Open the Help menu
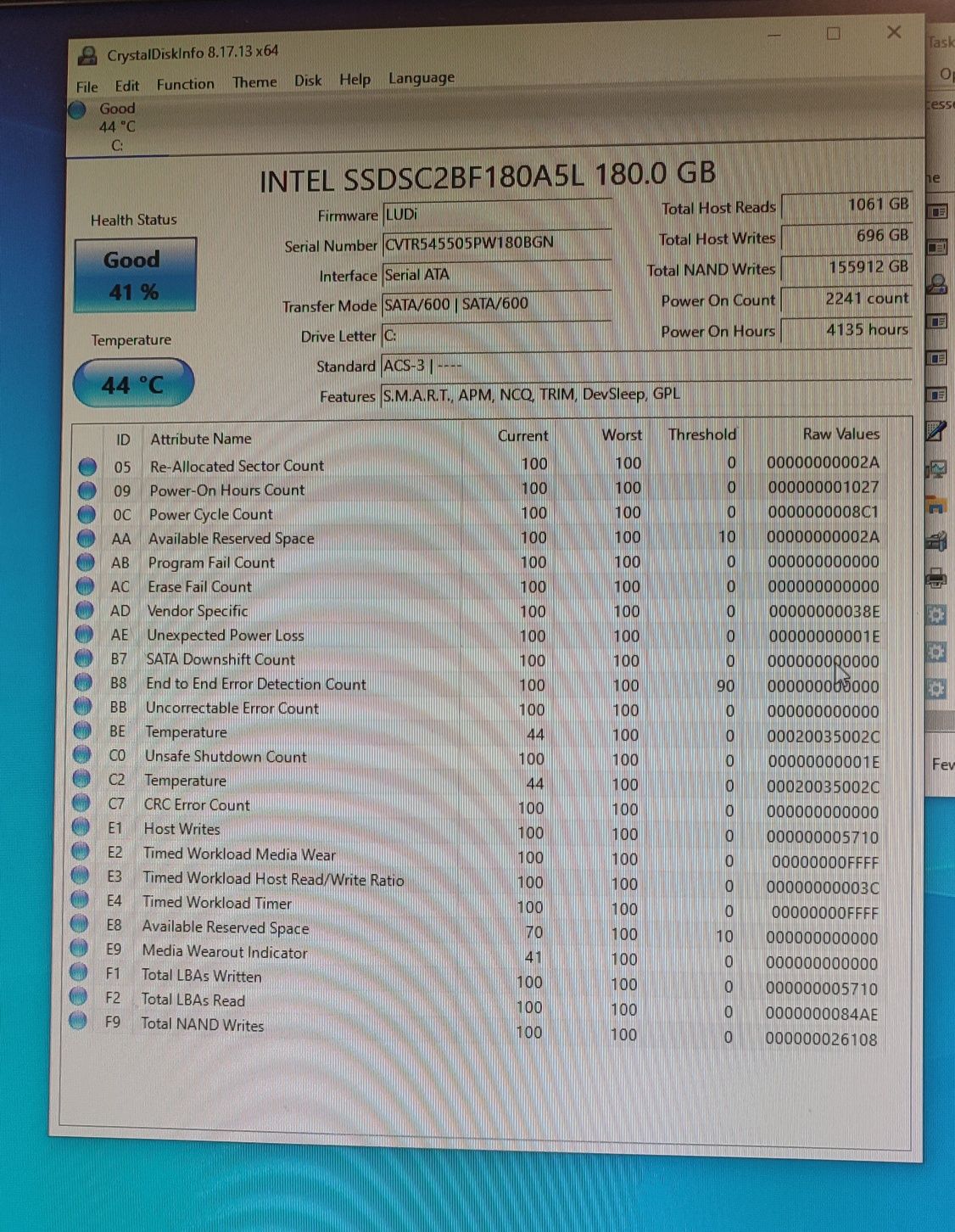Viewport: 955px width, 1232px height. tap(355, 79)
